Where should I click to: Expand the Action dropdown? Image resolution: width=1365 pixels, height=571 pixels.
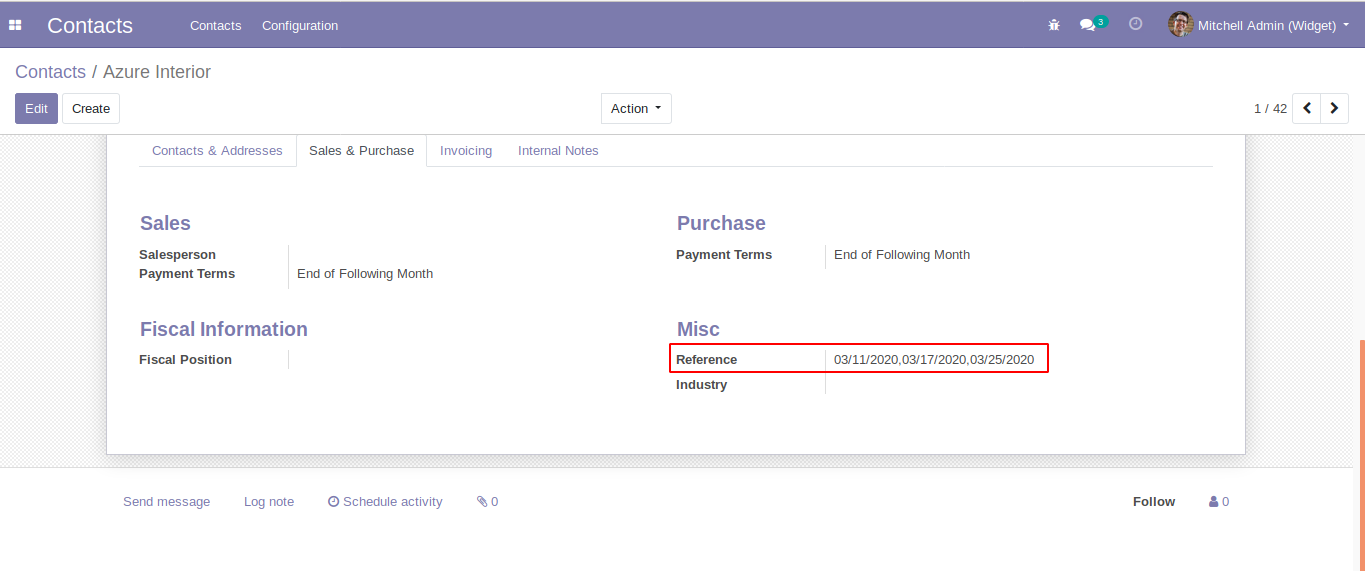coord(636,108)
